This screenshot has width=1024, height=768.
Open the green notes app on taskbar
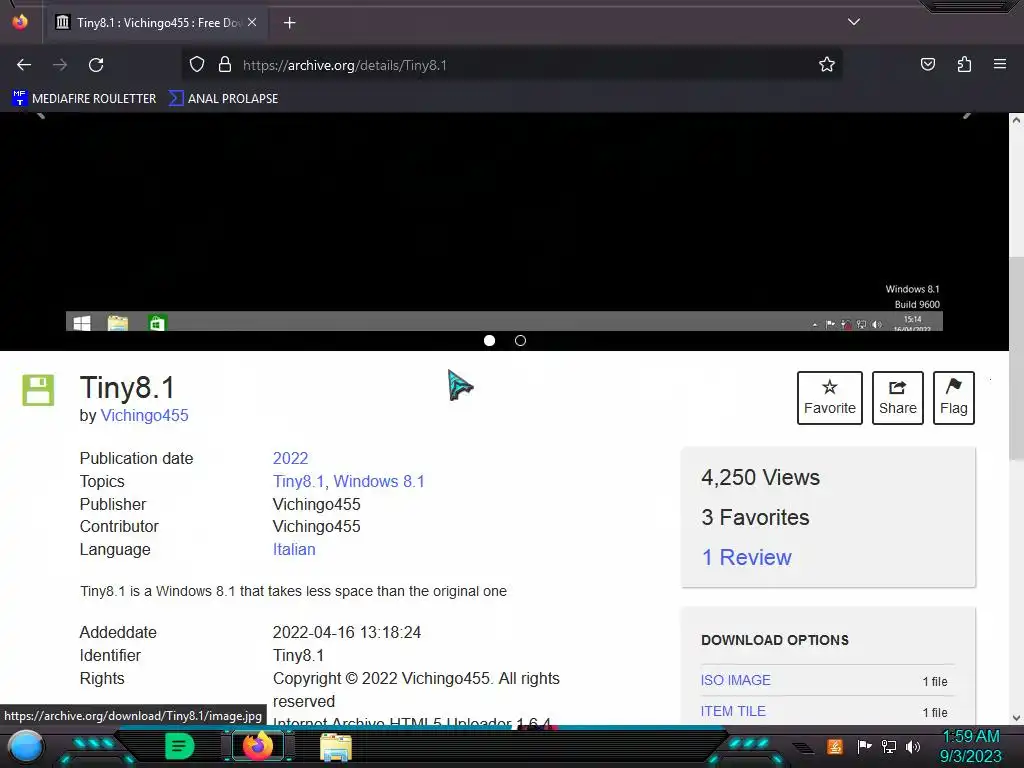click(179, 746)
